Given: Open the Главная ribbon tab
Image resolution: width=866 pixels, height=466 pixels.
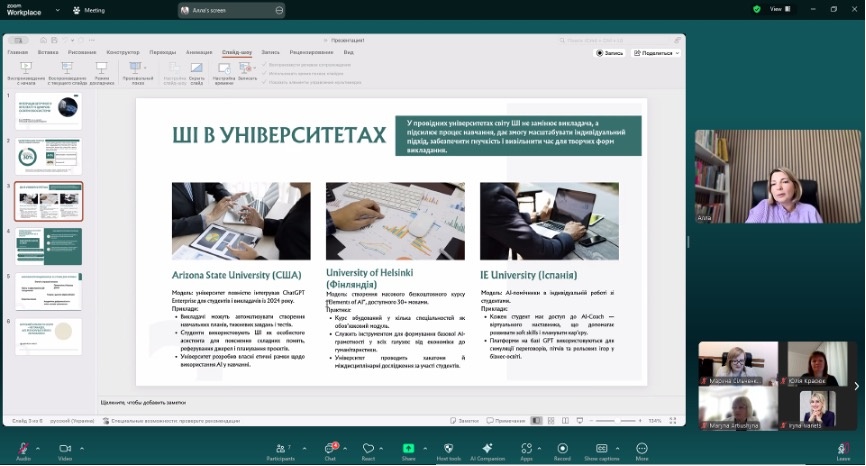Looking at the screenshot, I should (x=18, y=52).
